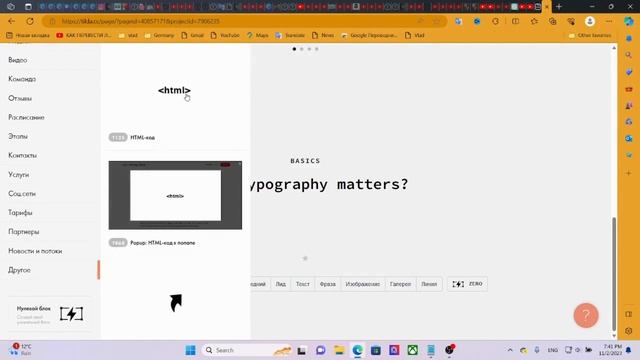The height and width of the screenshot is (360, 640).
Task: Add the HTML-код block preview
Action: tap(174, 90)
